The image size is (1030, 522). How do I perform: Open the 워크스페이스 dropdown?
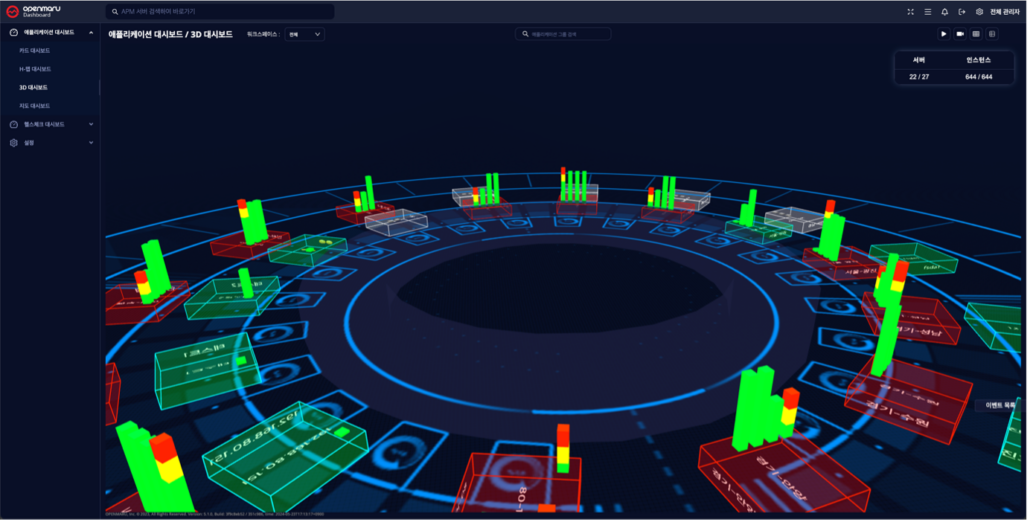click(304, 34)
